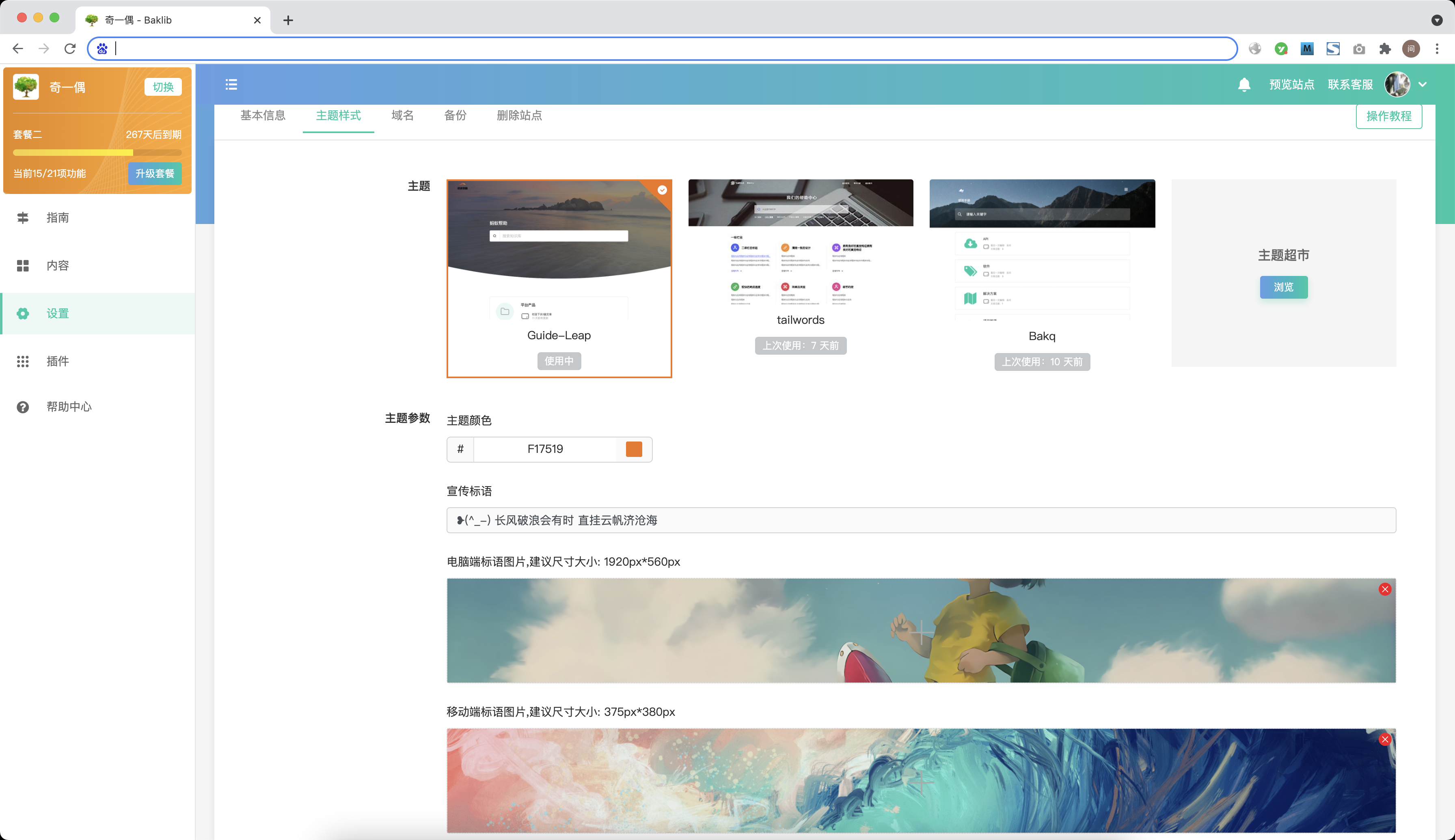Screen dimensions: 1455x840
Task: Open the 指南 (Guide) section in sidebar
Action: [x=58, y=218]
